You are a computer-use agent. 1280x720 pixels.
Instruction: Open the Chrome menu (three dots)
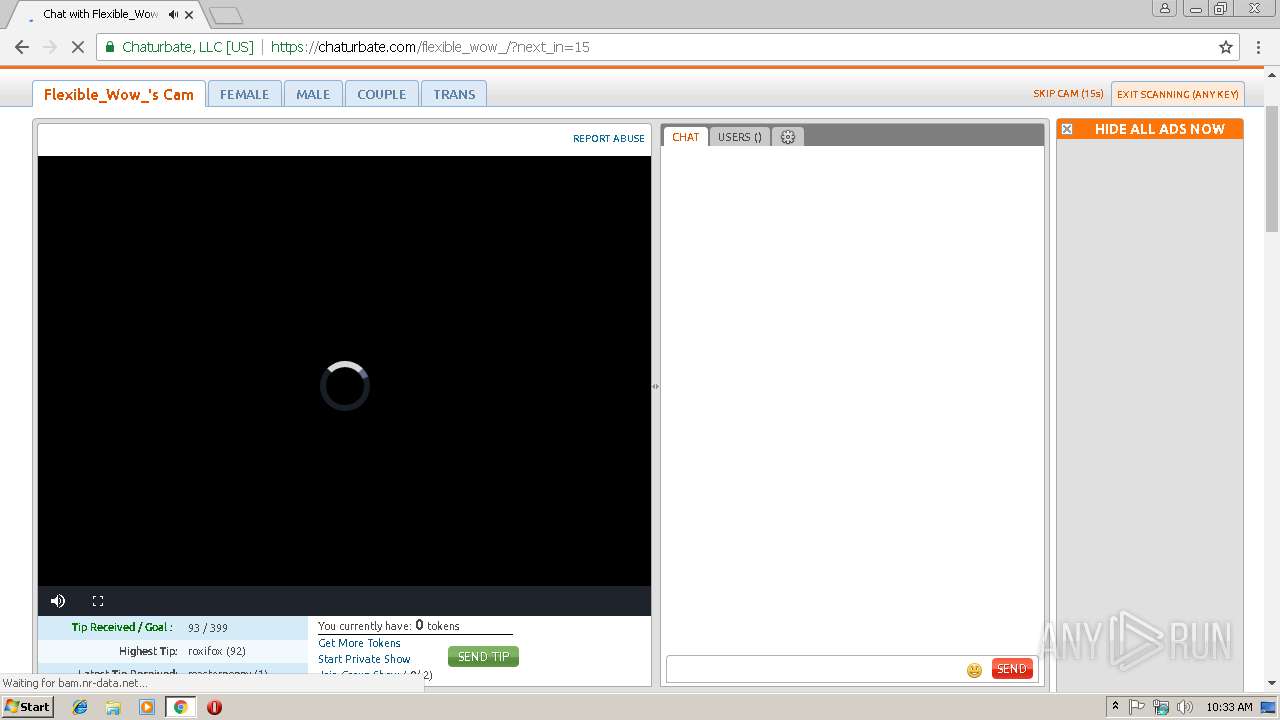point(1258,47)
